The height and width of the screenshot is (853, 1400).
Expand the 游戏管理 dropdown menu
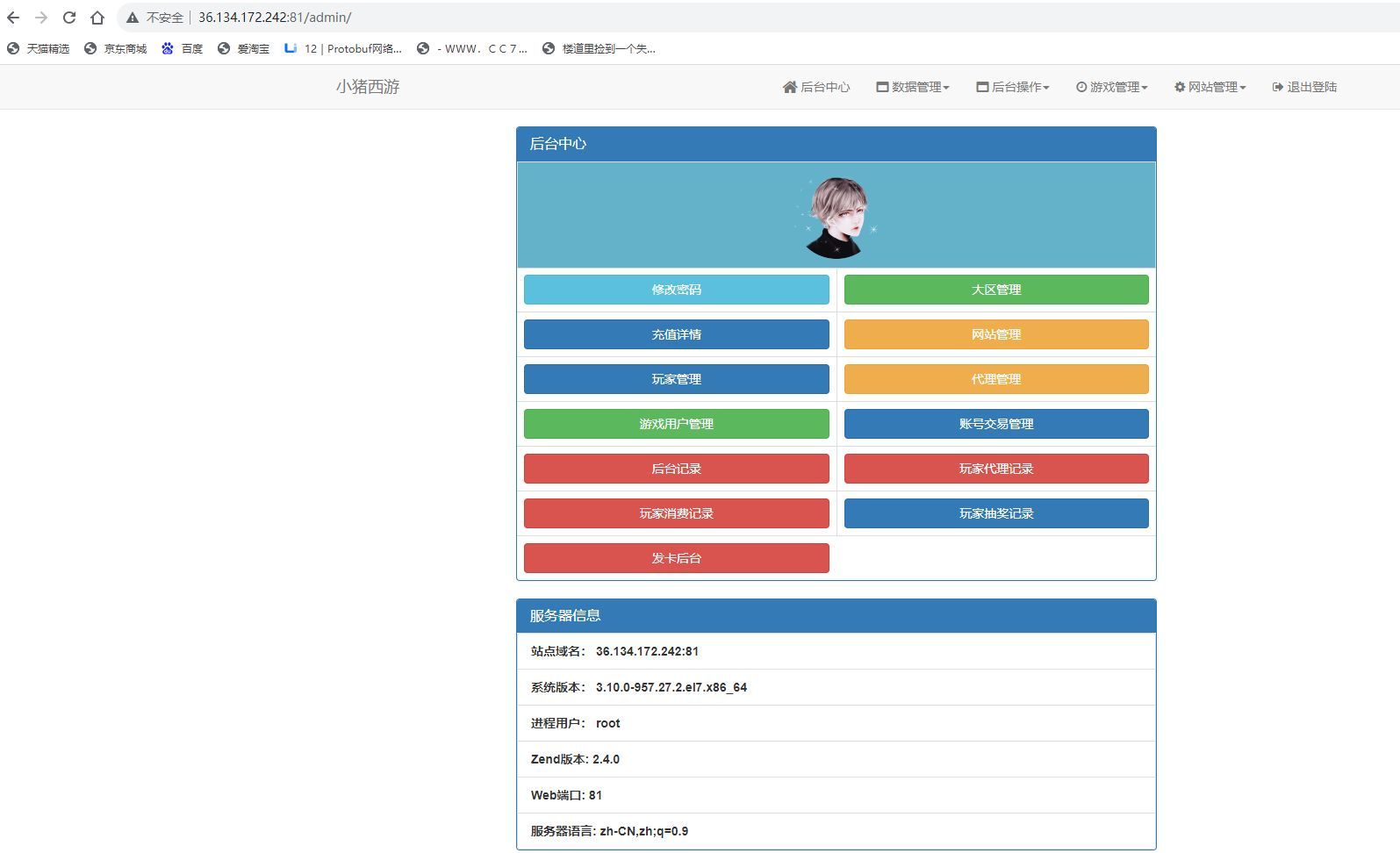coord(1112,87)
